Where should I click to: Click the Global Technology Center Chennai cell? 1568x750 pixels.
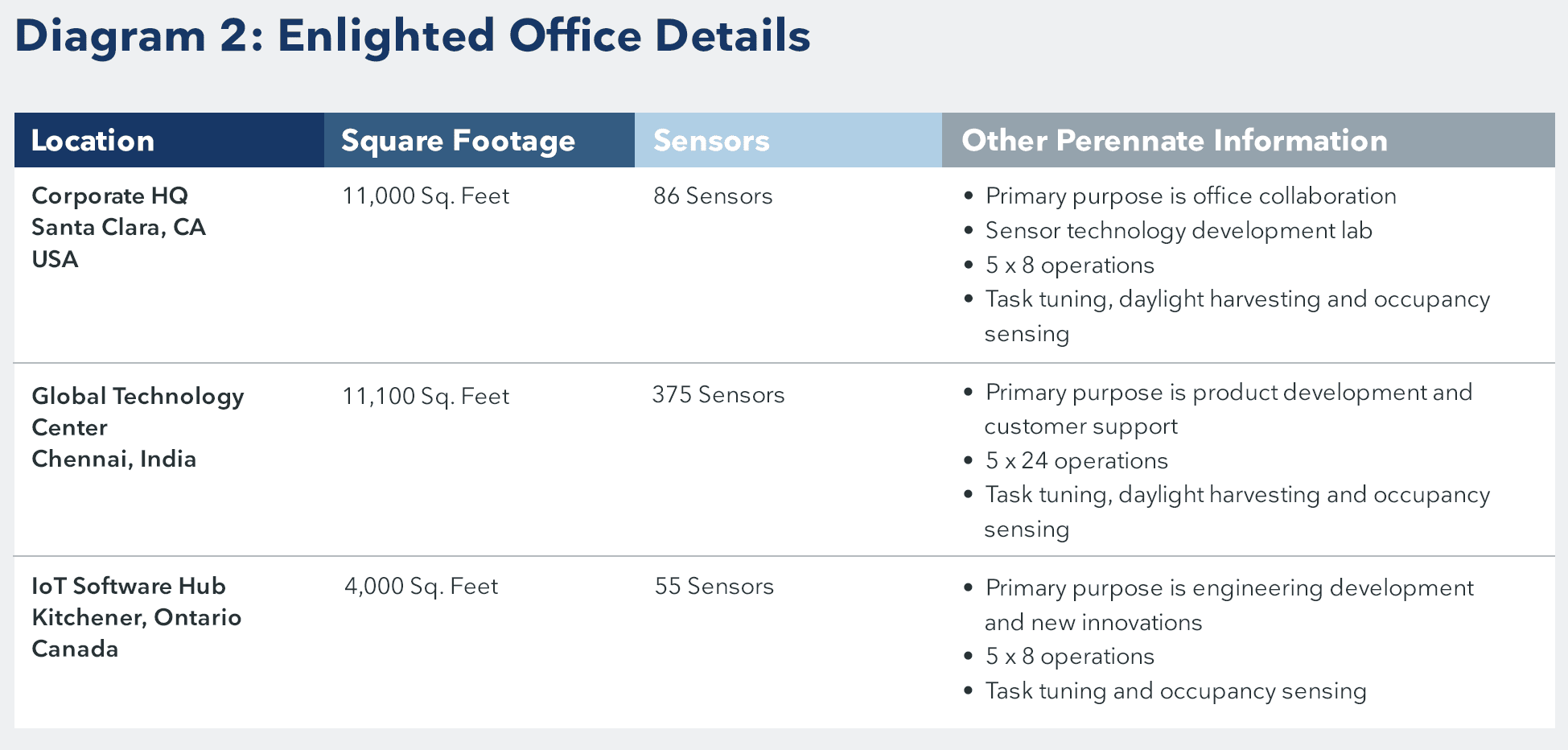tap(138, 427)
